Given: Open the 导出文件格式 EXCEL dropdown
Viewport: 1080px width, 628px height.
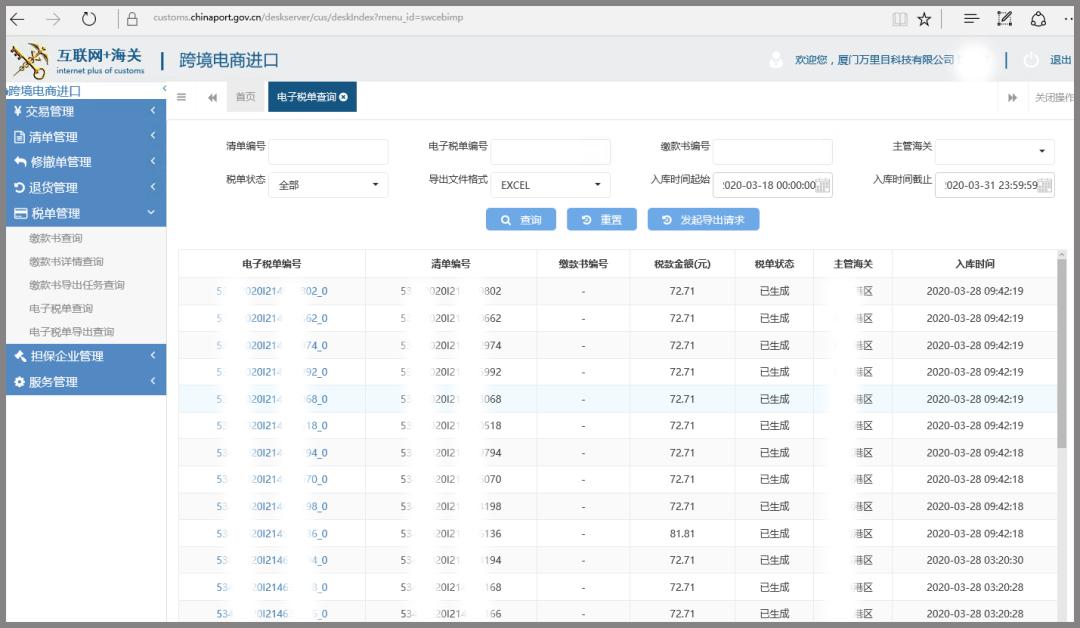Looking at the screenshot, I should click(x=550, y=184).
